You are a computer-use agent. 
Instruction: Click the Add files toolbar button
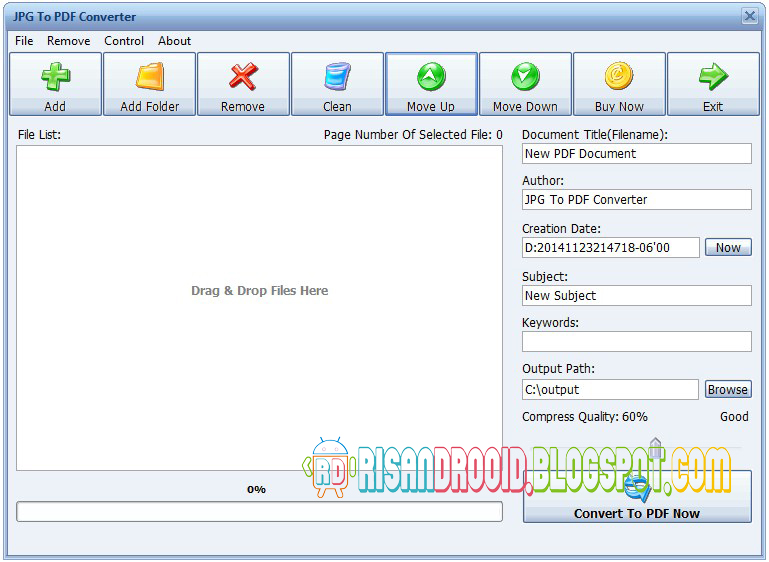[x=55, y=84]
